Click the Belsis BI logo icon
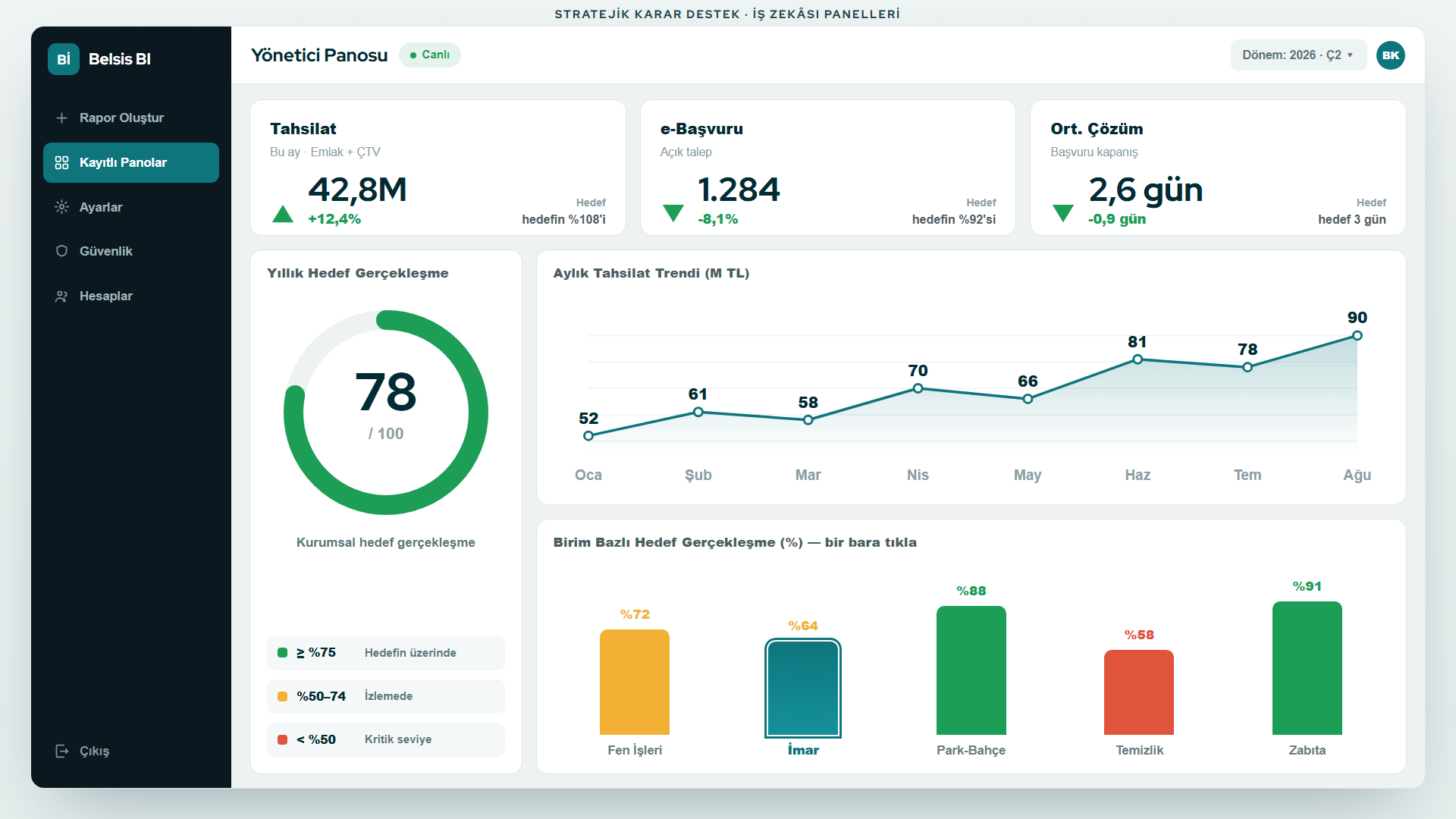 [x=64, y=59]
